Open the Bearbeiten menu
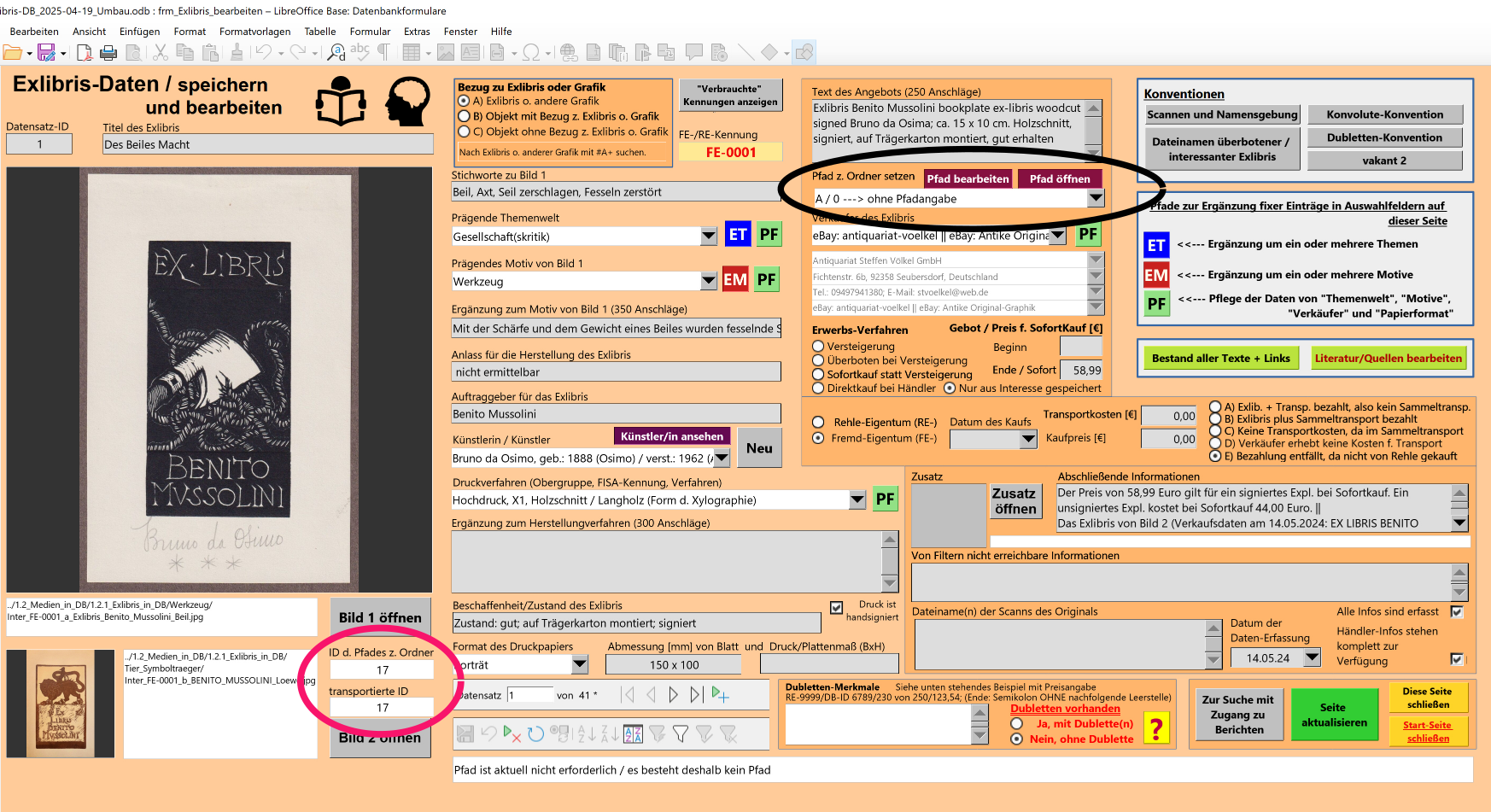This screenshot has height=812, width=1491. pyautogui.click(x=34, y=32)
